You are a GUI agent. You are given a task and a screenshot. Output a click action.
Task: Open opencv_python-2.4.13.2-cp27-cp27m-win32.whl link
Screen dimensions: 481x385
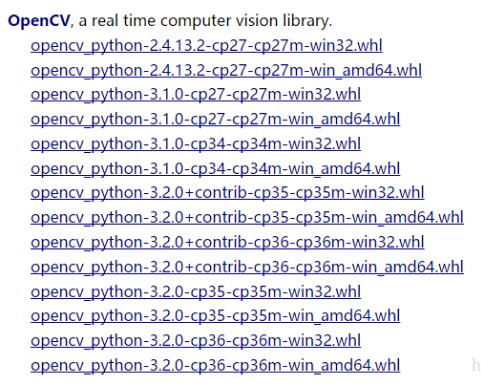(206, 46)
